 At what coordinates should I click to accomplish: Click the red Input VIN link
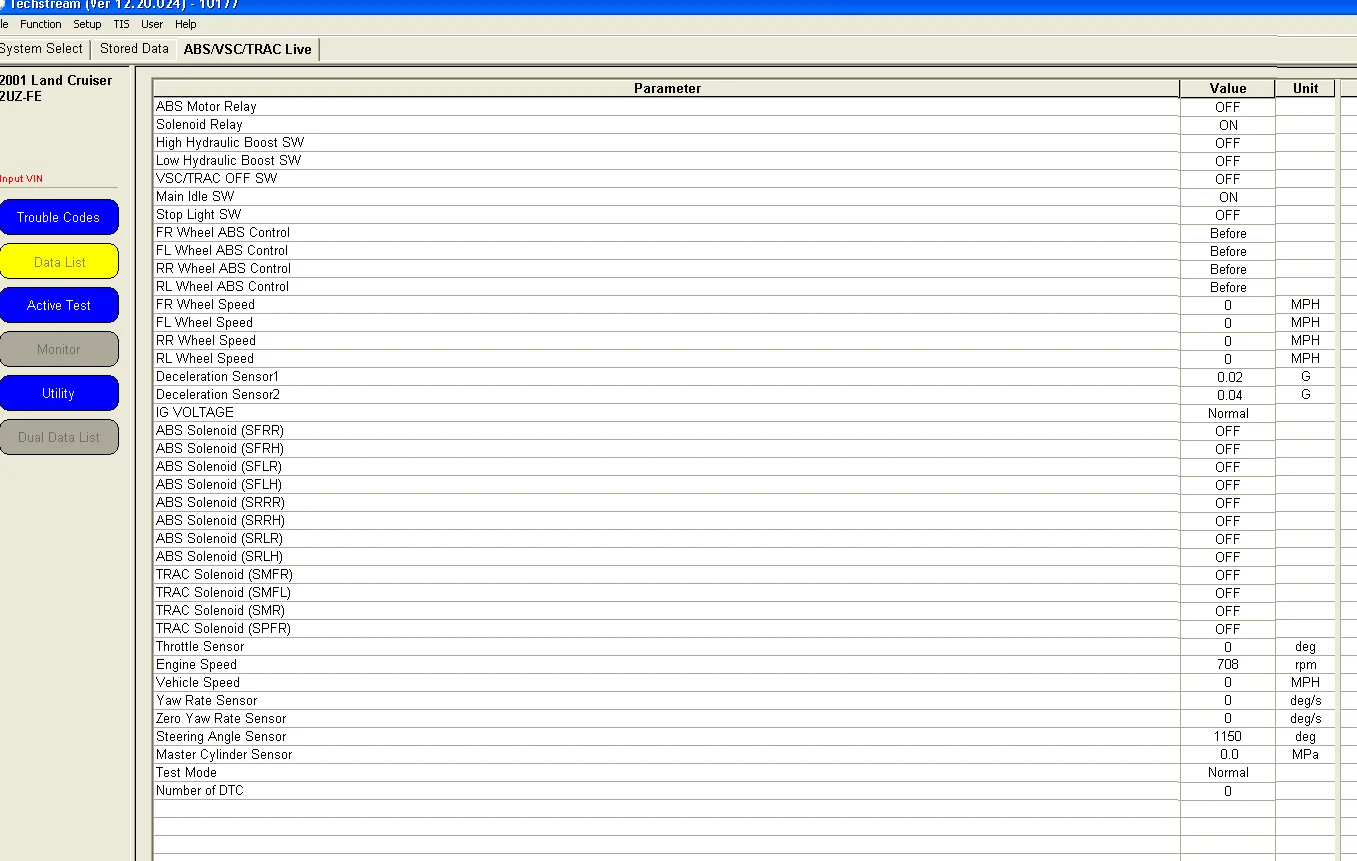click(21, 179)
